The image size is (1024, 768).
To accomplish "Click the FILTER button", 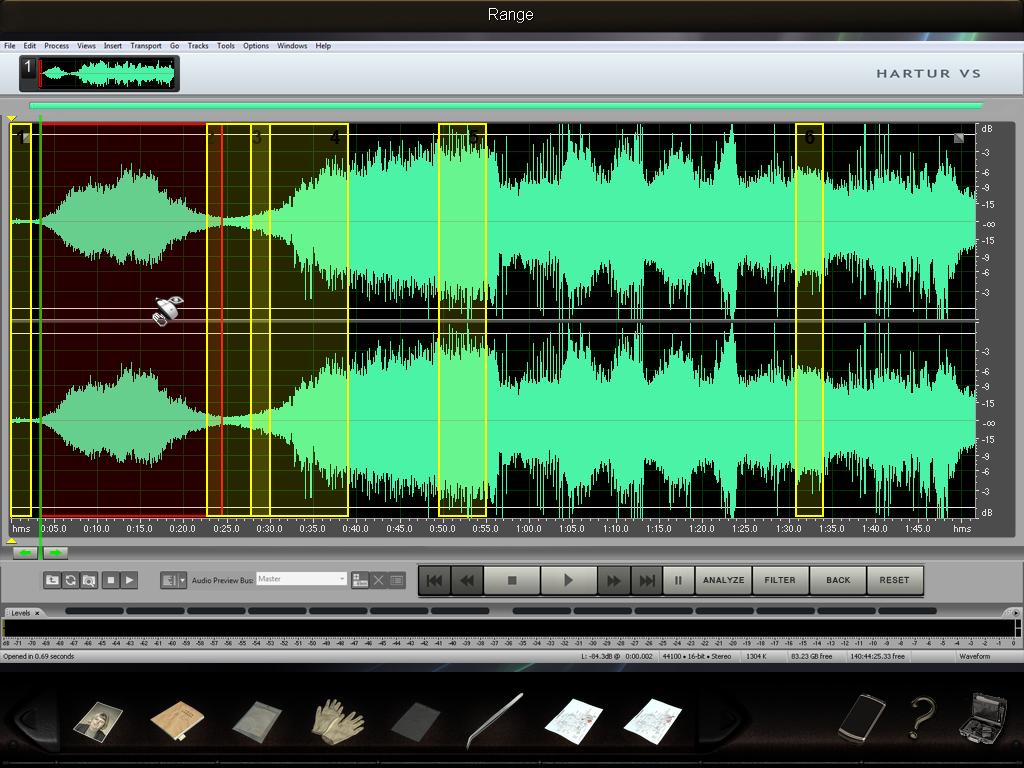I will (780, 580).
